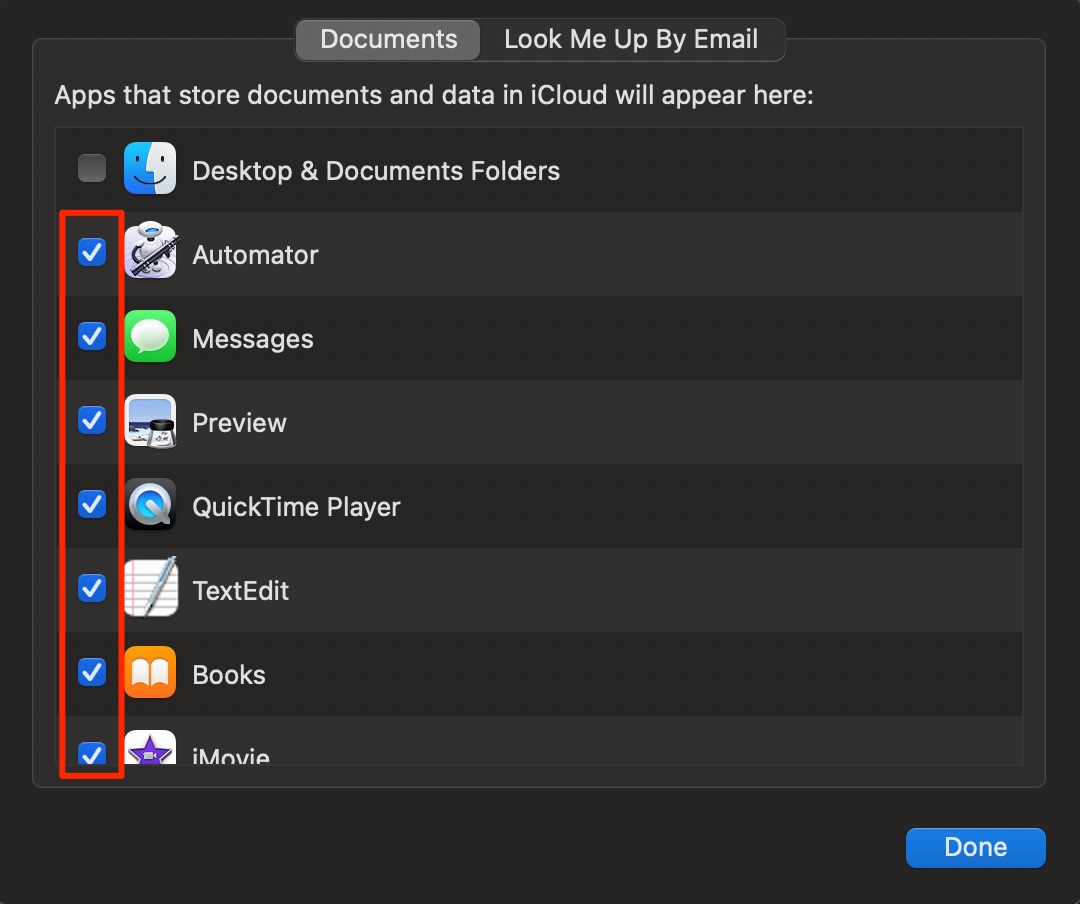Screen dimensions: 1080x904
Task: Click the iMovie app icon
Action: pos(150,752)
